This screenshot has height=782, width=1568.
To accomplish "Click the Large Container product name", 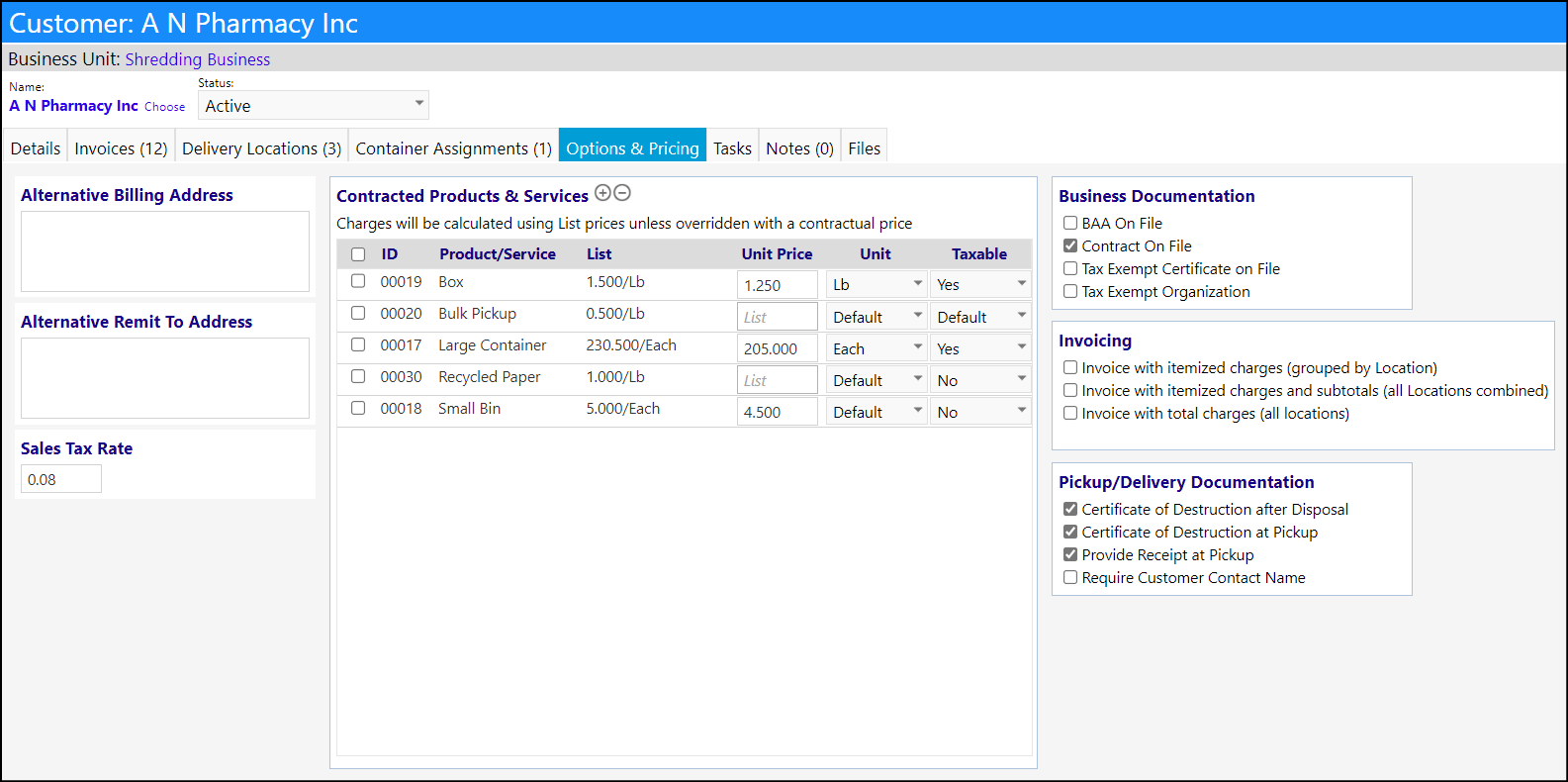I will pyautogui.click(x=493, y=345).
